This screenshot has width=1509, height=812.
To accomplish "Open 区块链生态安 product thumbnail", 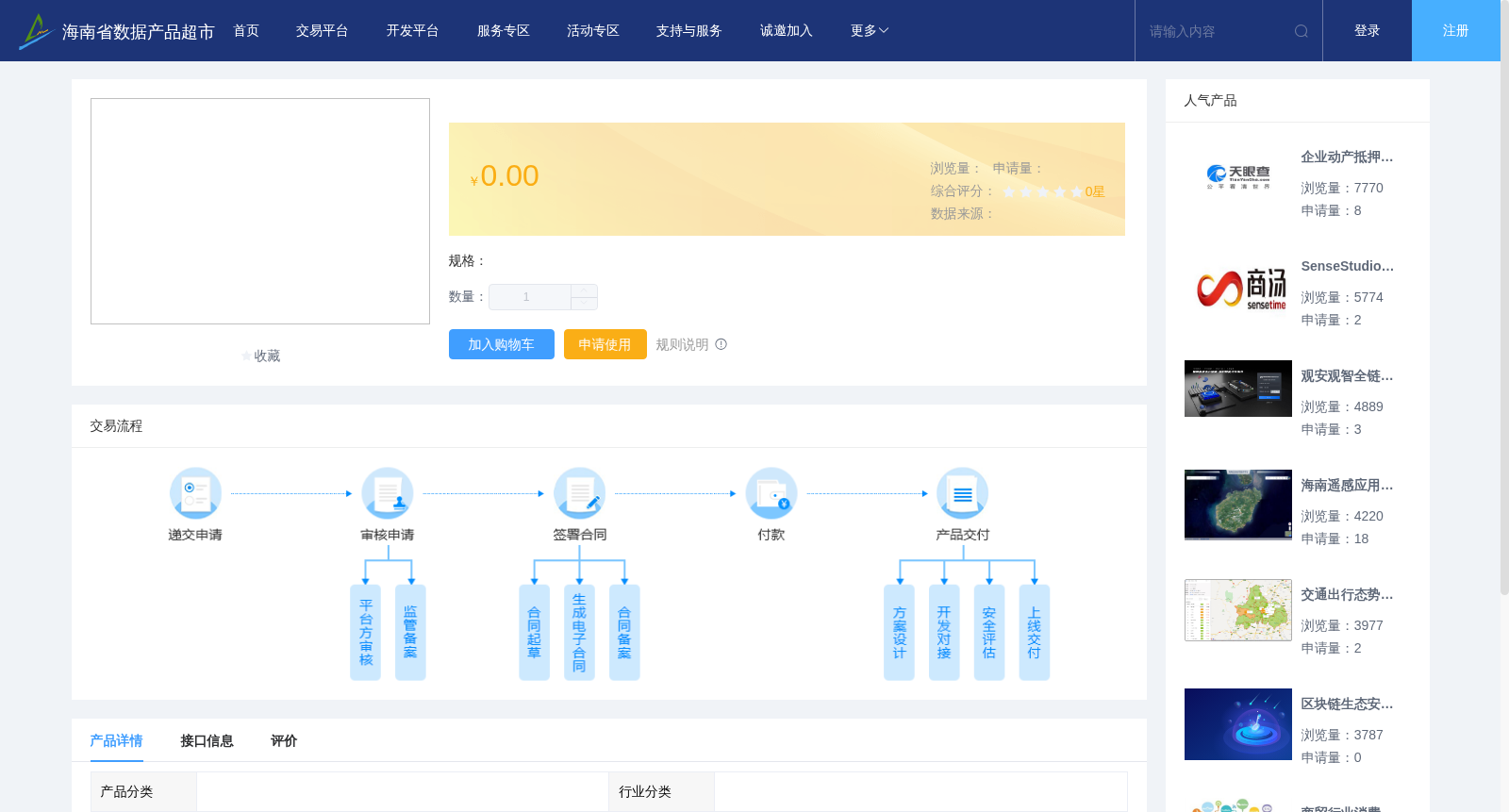I will click(1238, 724).
